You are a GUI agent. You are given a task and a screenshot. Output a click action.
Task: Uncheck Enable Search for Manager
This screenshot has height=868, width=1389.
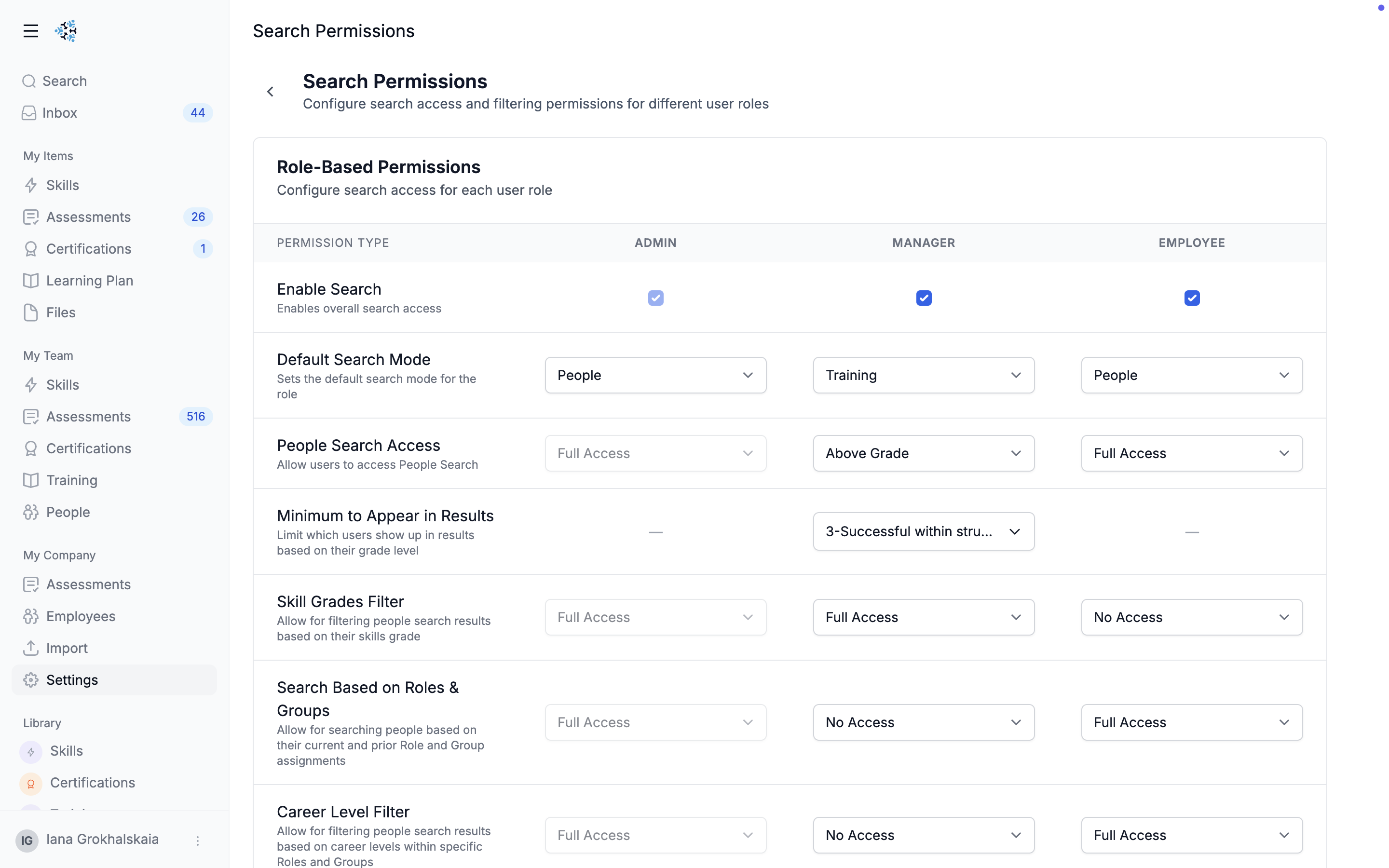924,298
